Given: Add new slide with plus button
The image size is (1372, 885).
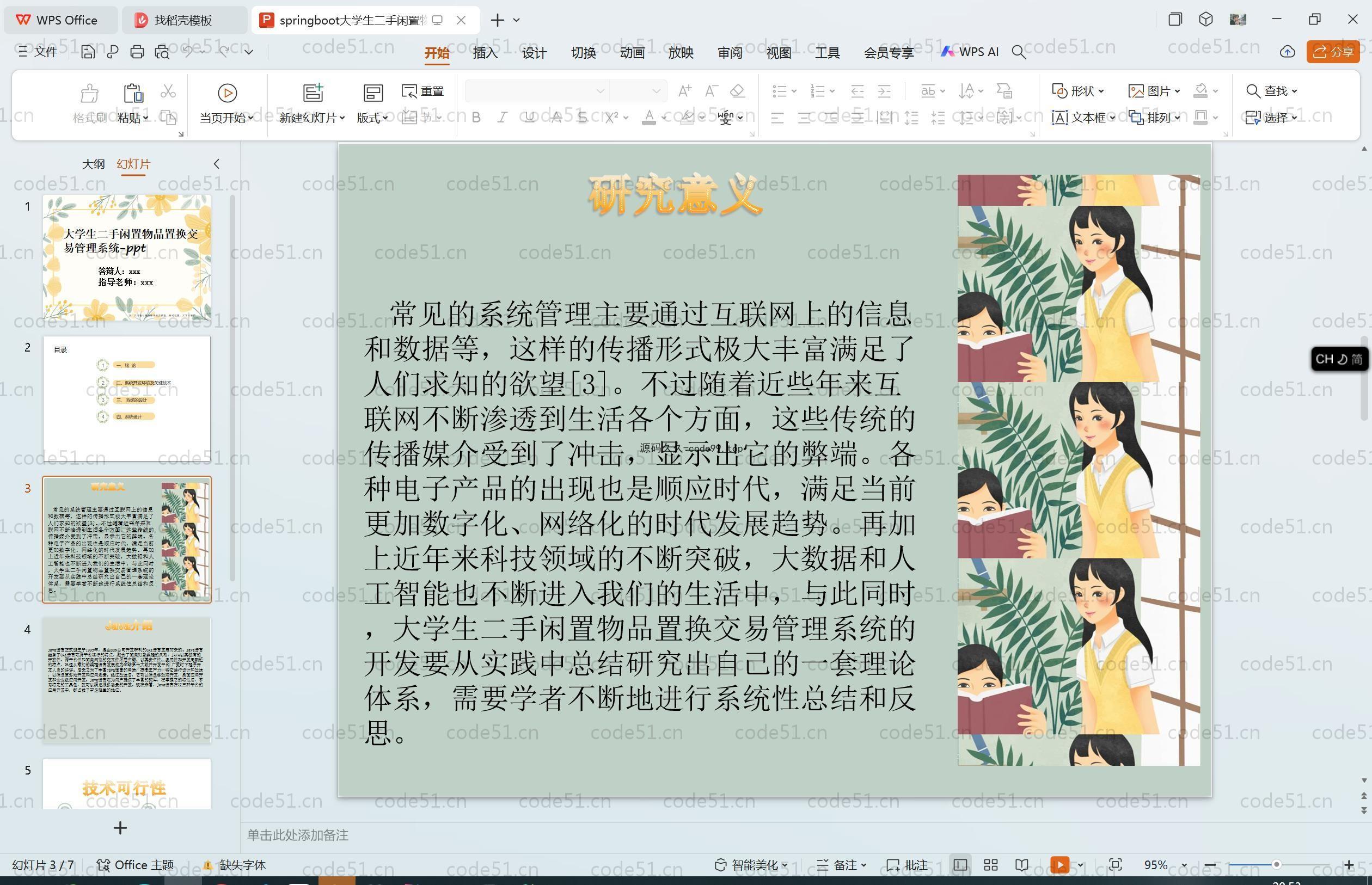Looking at the screenshot, I should (x=120, y=827).
